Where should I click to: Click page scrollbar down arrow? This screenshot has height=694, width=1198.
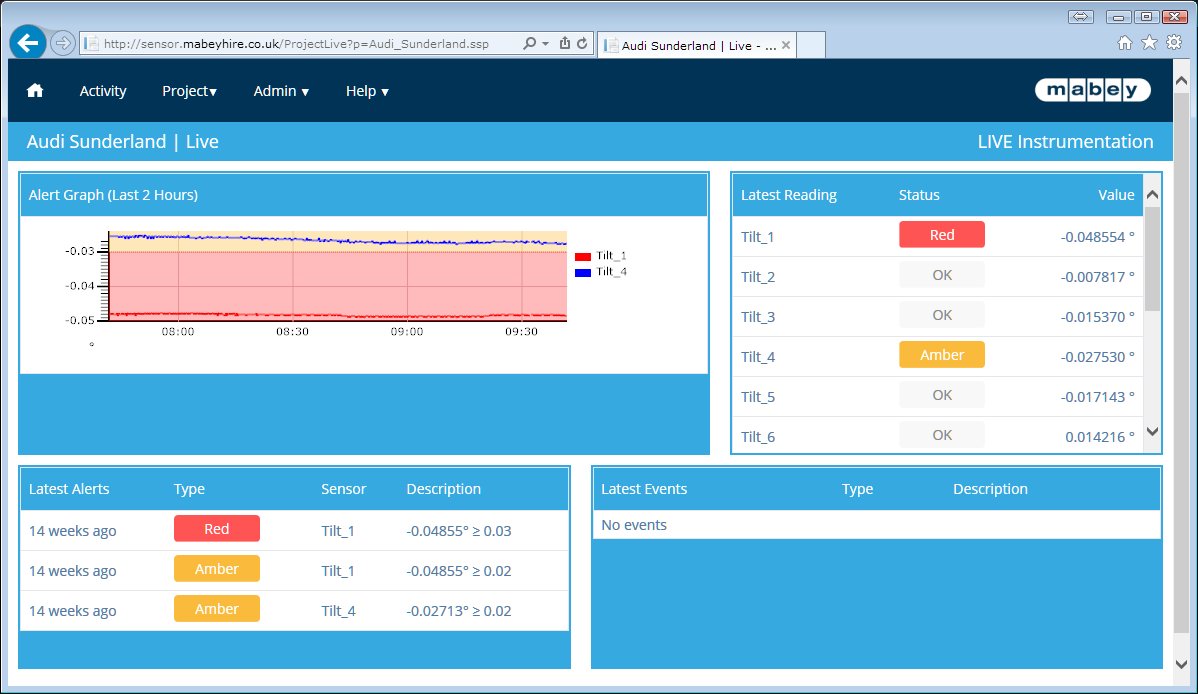coord(1181,664)
